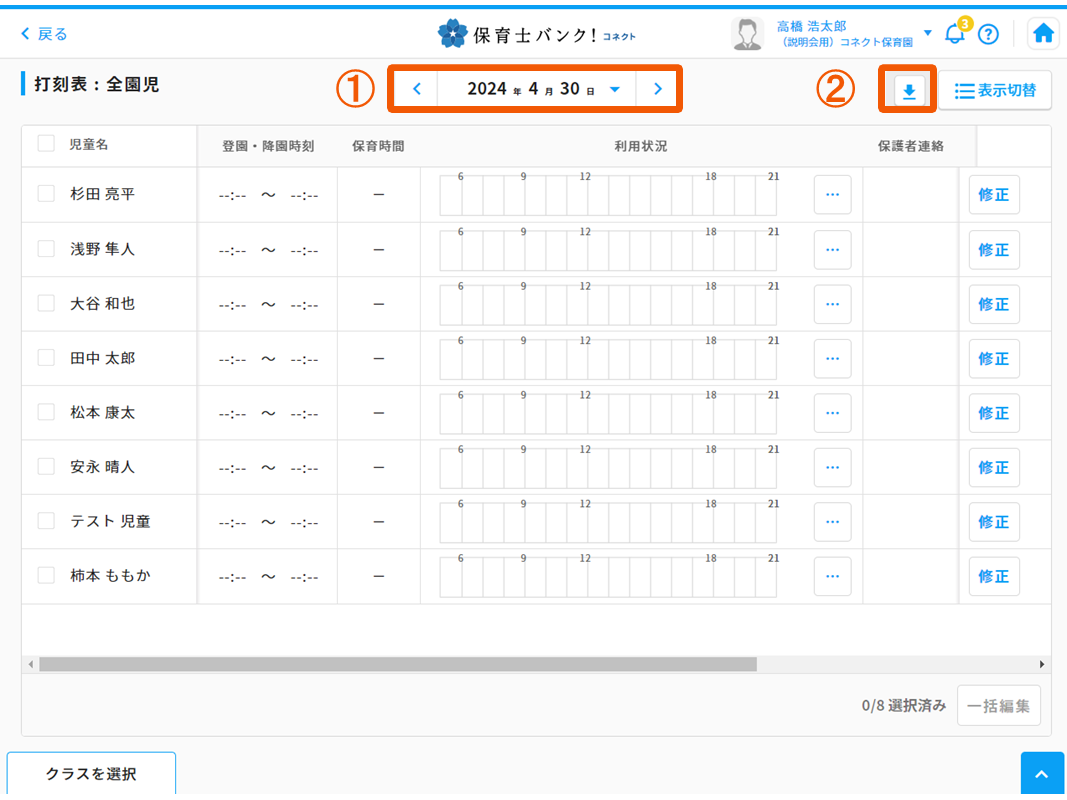Open the three-dot menu for 杉田 亮平
Screen dimensions: 1067x800
click(832, 195)
